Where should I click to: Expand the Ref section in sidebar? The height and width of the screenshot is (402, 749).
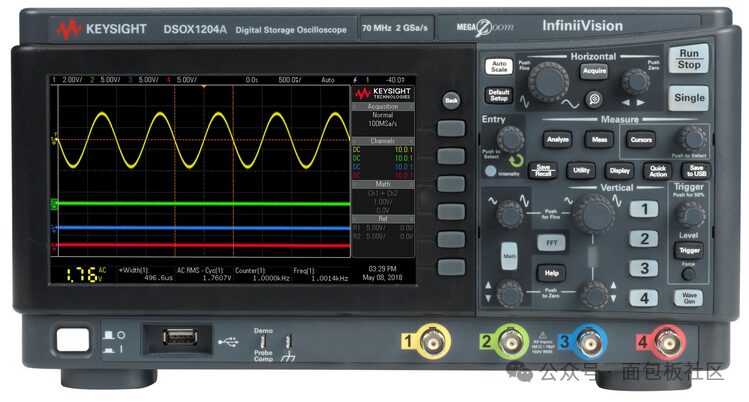383,219
